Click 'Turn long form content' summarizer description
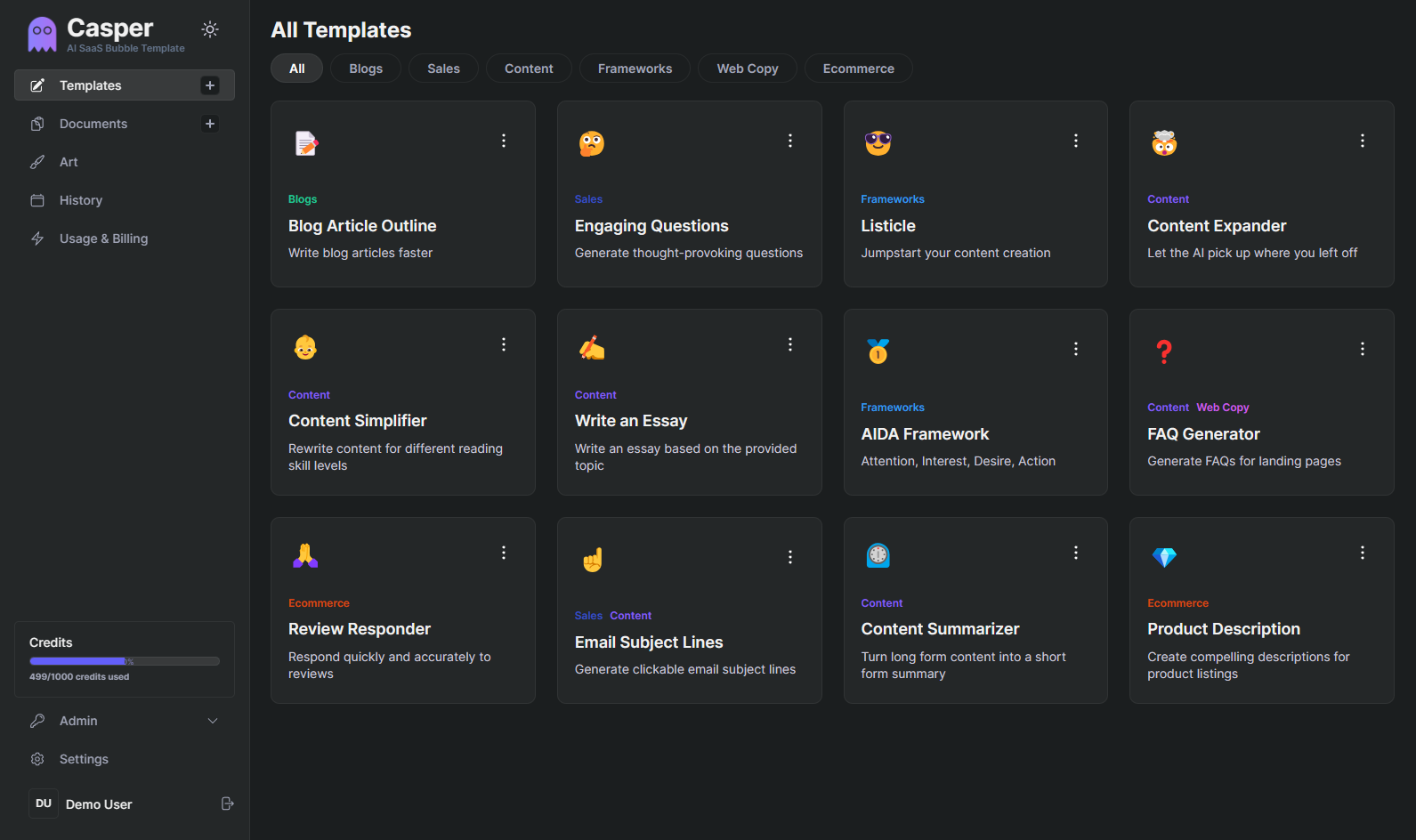This screenshot has height=840, width=1416. pyautogui.click(x=963, y=666)
